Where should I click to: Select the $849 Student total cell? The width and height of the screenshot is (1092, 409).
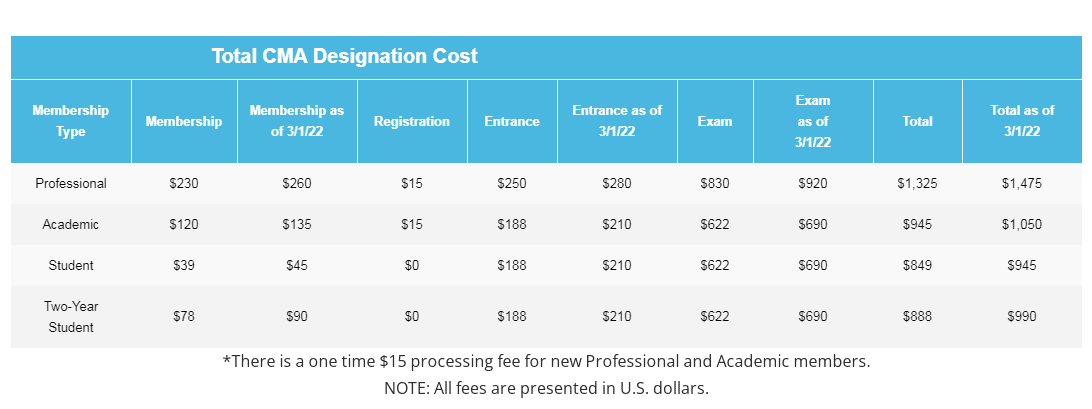click(917, 265)
